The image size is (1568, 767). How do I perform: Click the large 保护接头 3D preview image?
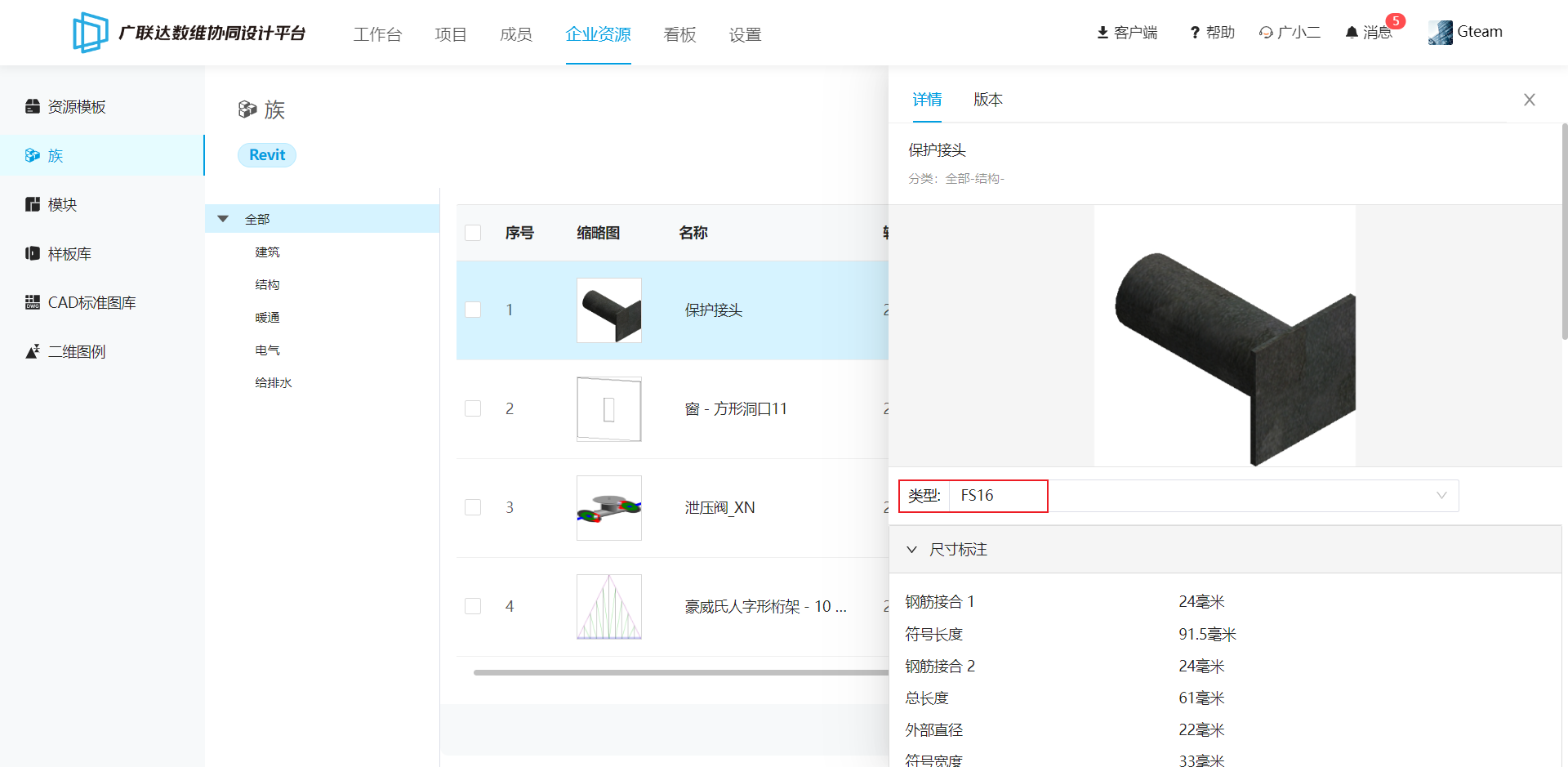click(1225, 336)
